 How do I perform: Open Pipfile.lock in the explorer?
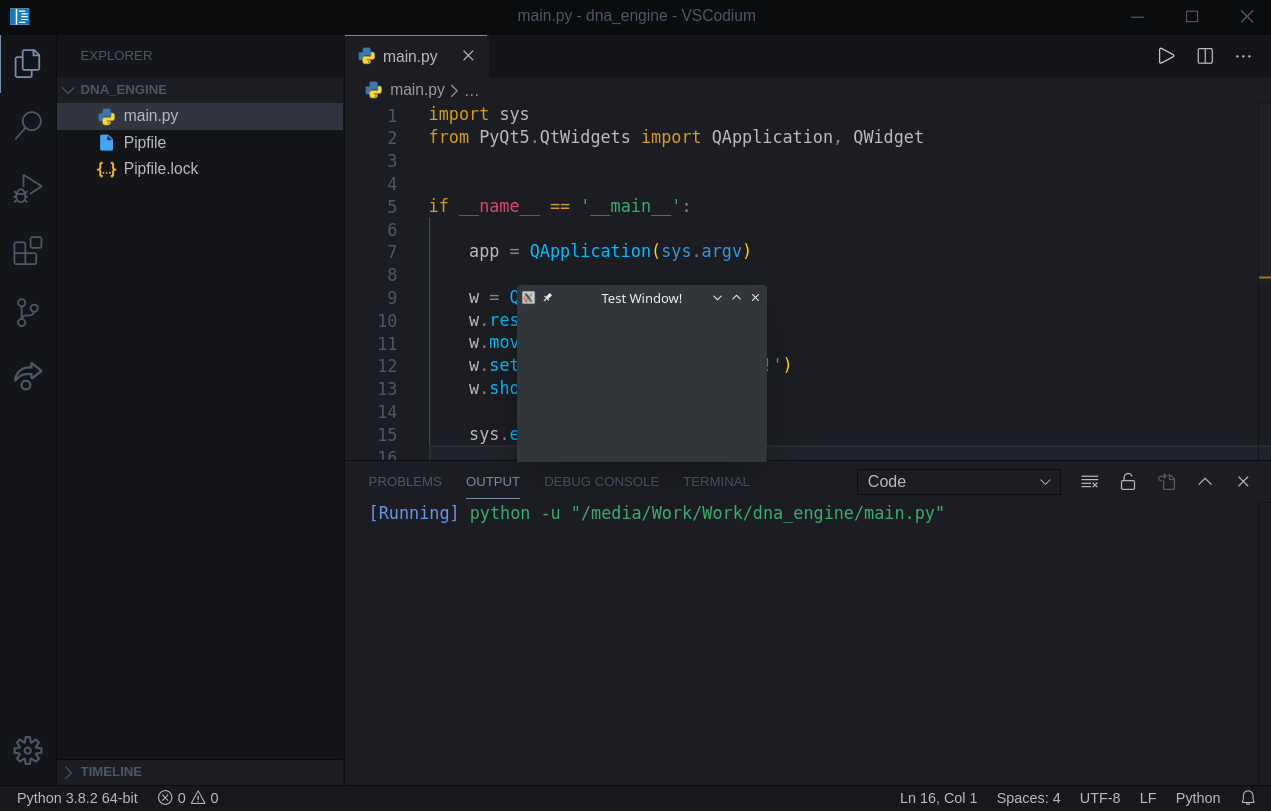200,169
